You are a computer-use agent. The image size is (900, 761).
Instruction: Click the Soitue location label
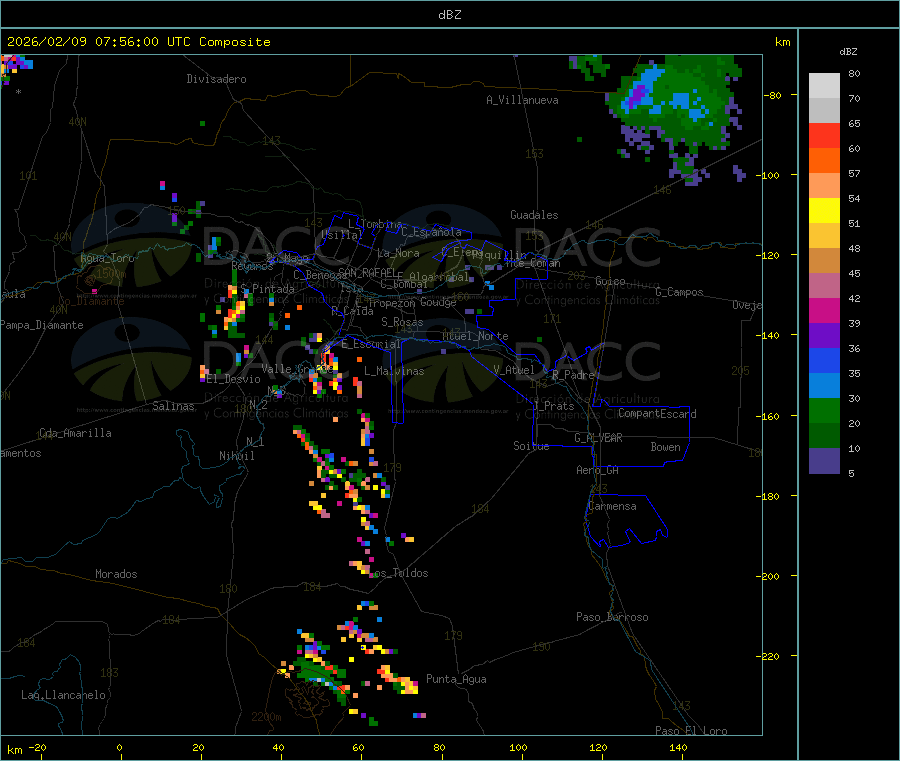tap(532, 446)
